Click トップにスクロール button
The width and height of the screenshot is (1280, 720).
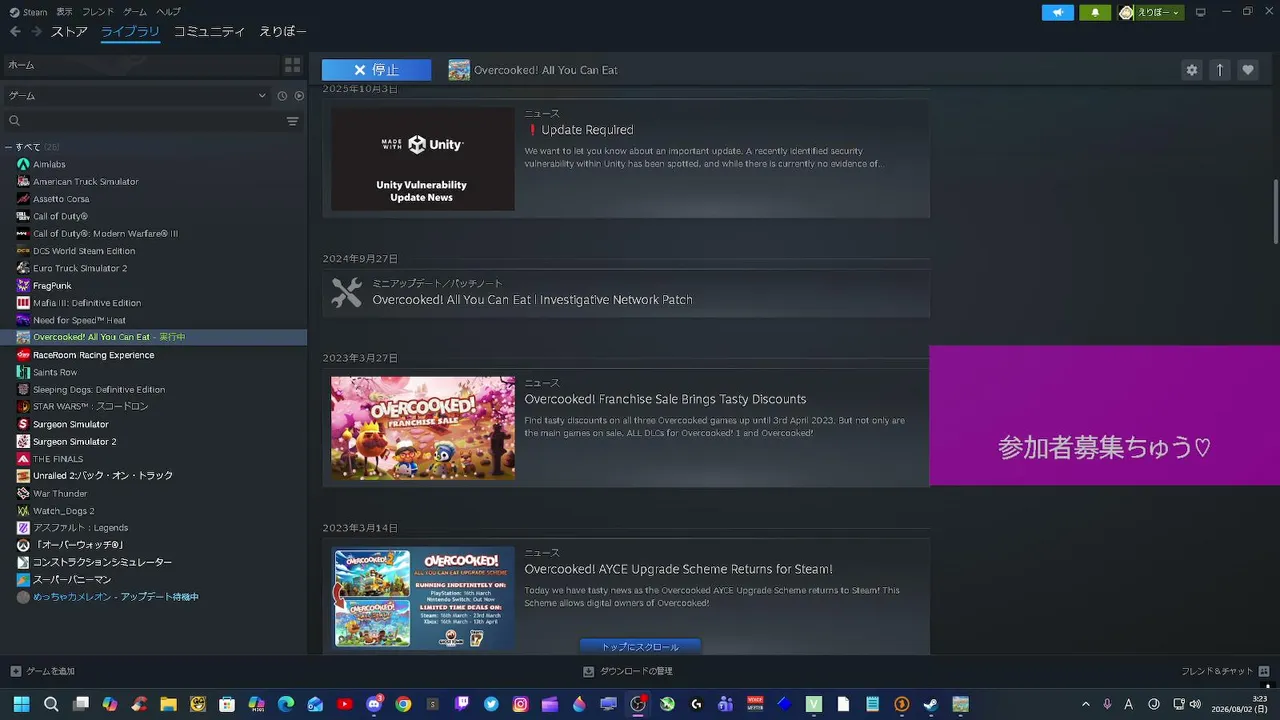tap(640, 647)
